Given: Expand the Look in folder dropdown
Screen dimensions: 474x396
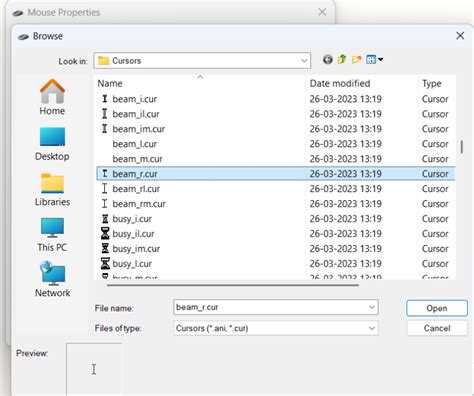Looking at the screenshot, I should click(x=304, y=61).
